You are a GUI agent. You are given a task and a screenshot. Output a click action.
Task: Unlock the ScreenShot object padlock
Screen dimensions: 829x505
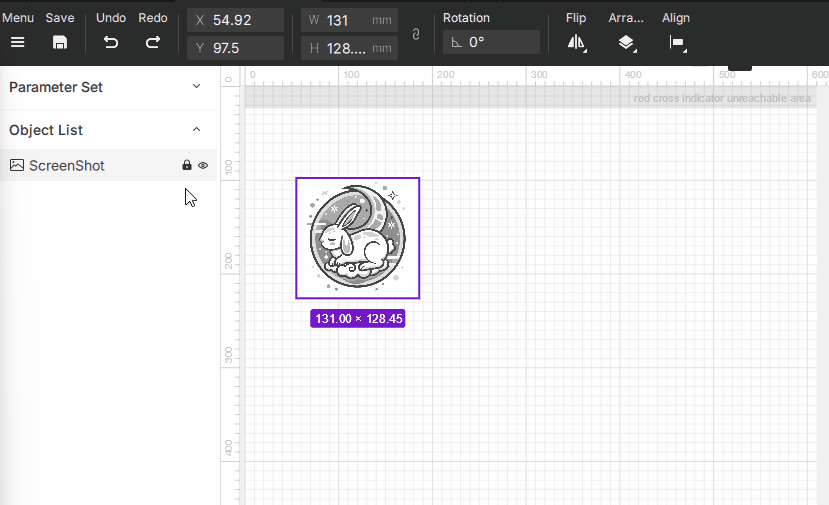[x=186, y=166]
